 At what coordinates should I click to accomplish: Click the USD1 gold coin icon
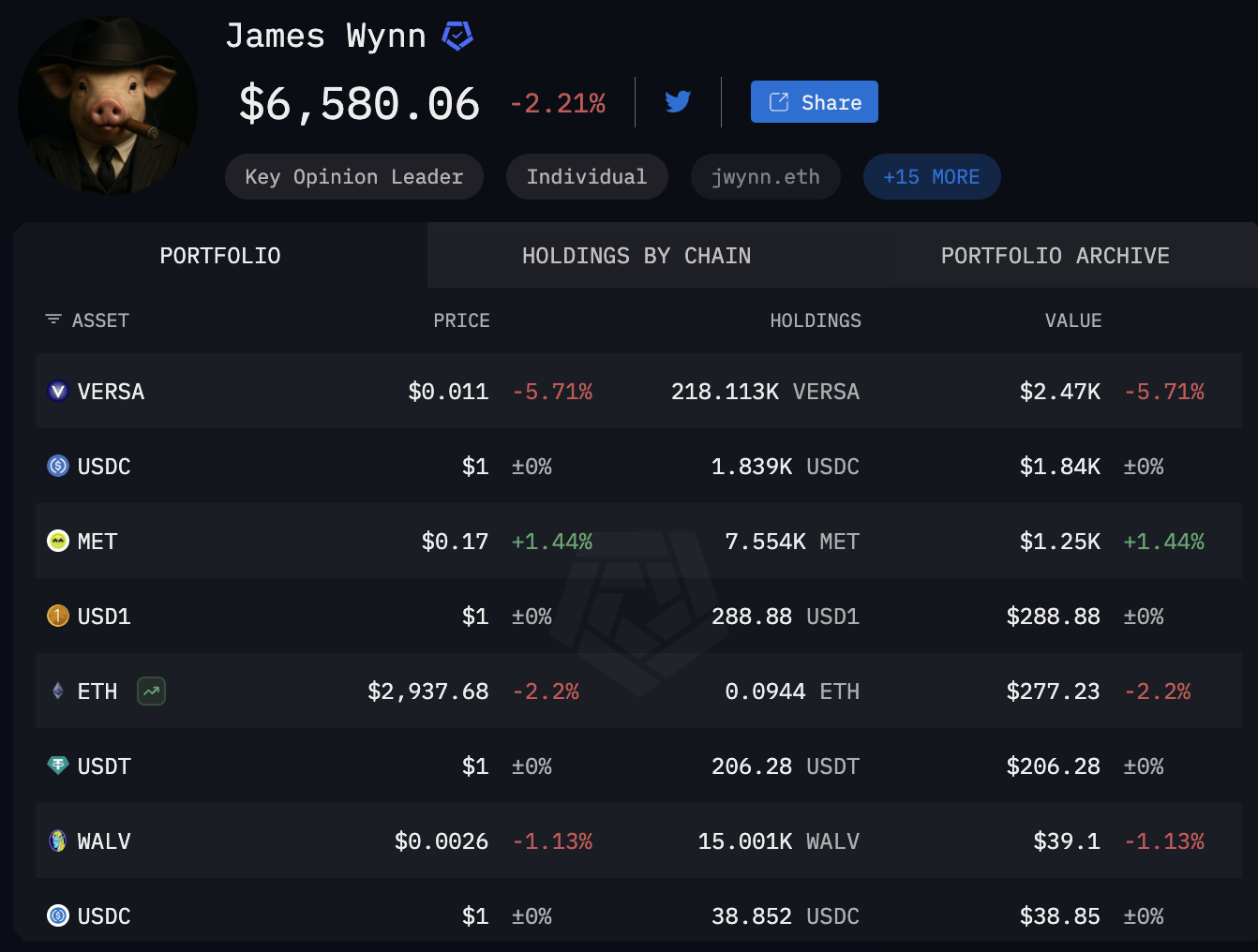[57, 616]
